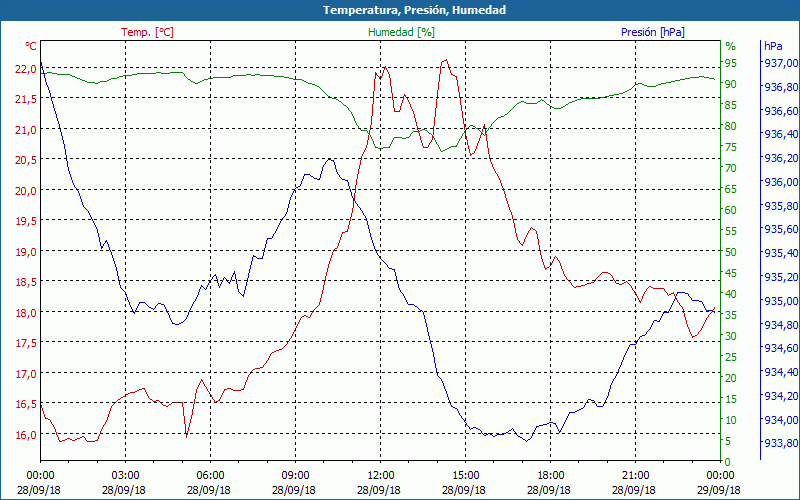Click humidity axis value 90
800x500 pixels.
(731, 84)
